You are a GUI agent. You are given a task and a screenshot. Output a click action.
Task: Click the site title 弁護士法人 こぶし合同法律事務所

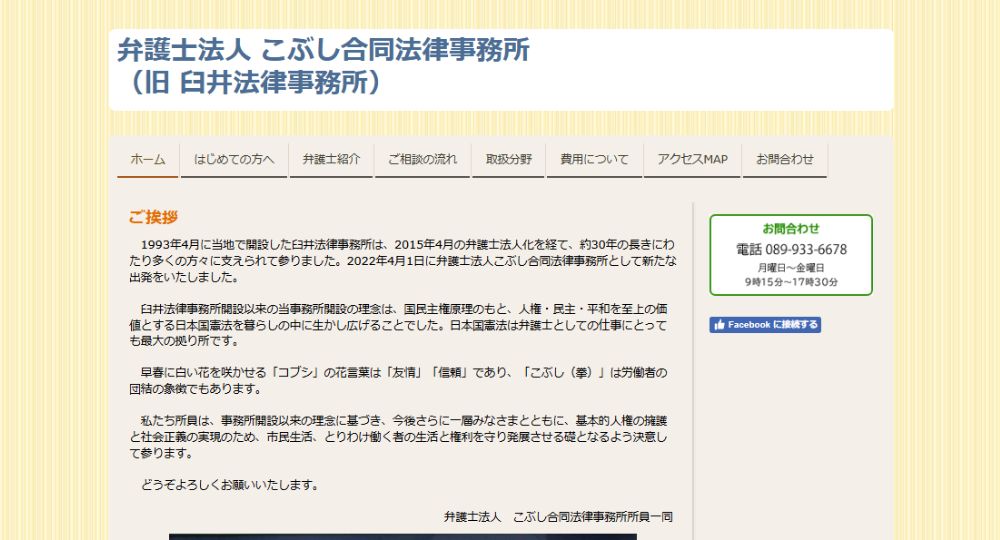coord(323,50)
